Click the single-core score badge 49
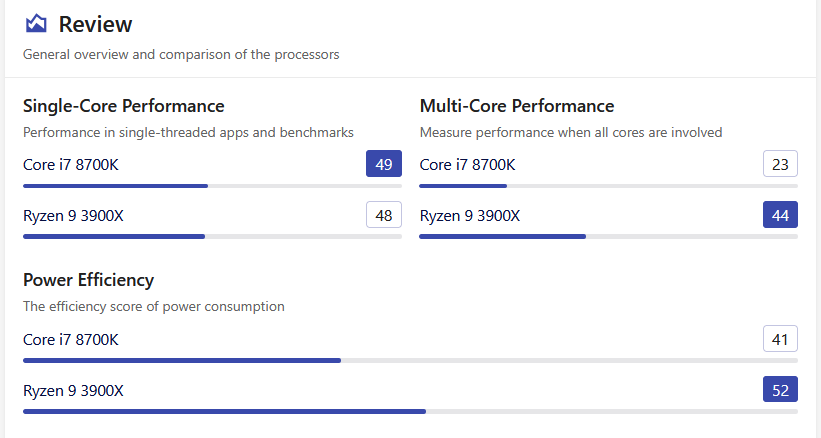This screenshot has height=438, width=821. point(384,164)
